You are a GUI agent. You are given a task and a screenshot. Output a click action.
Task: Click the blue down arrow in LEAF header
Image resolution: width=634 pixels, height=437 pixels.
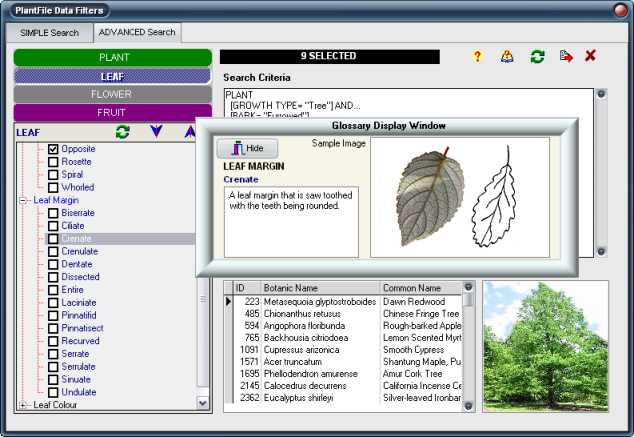click(155, 132)
